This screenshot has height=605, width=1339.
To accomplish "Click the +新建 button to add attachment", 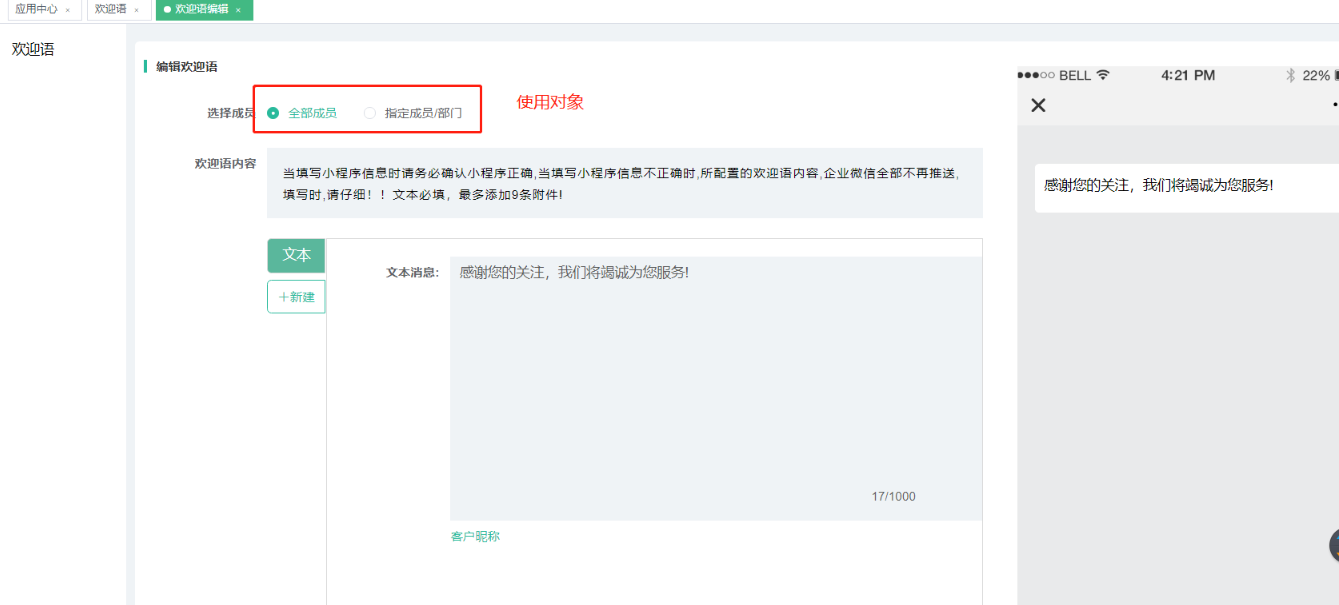I will (x=296, y=297).
